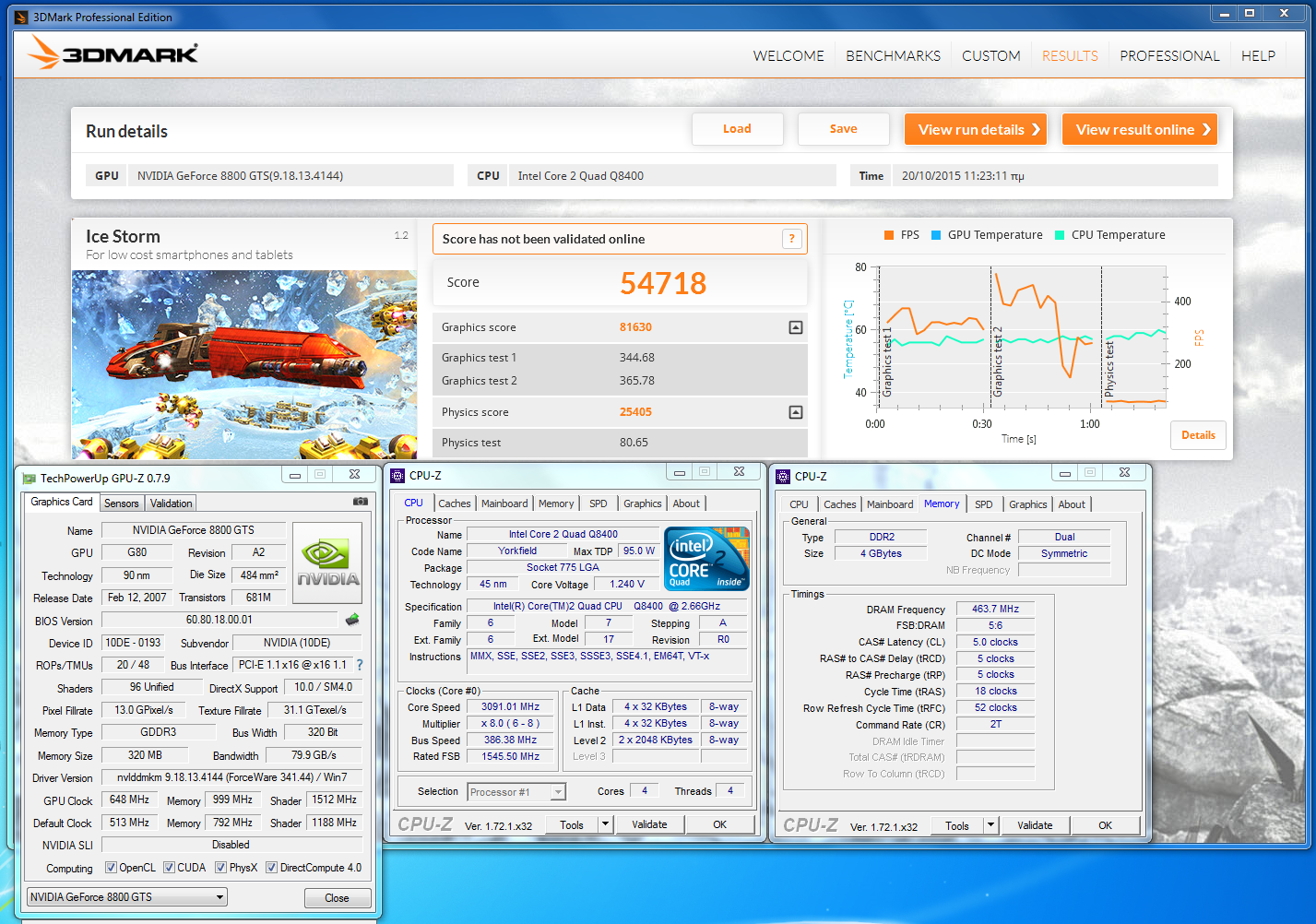Click OK in the CPU-Z Memory window
The height and width of the screenshot is (924, 1316).
point(1106,825)
